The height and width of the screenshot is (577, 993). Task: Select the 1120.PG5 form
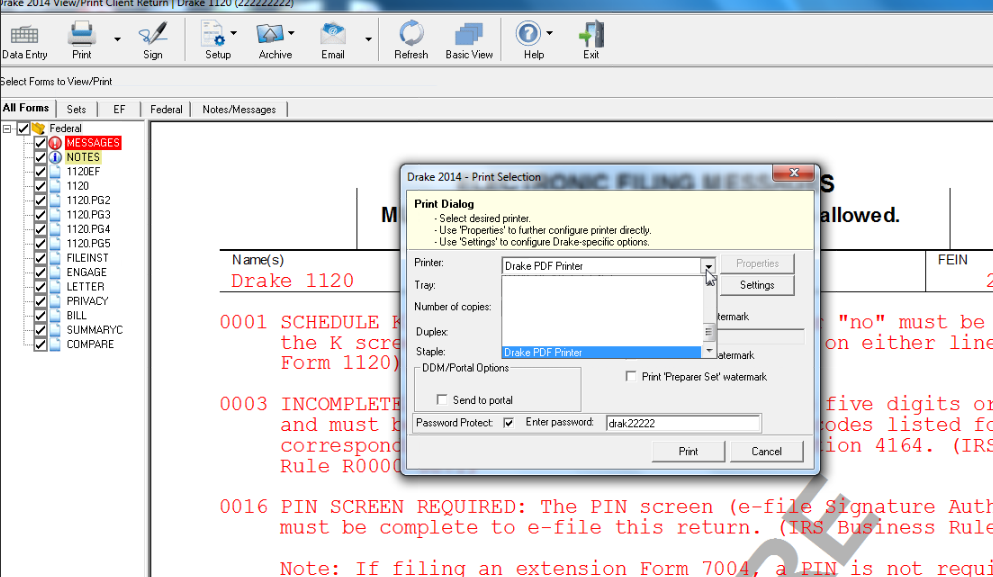click(x=89, y=244)
